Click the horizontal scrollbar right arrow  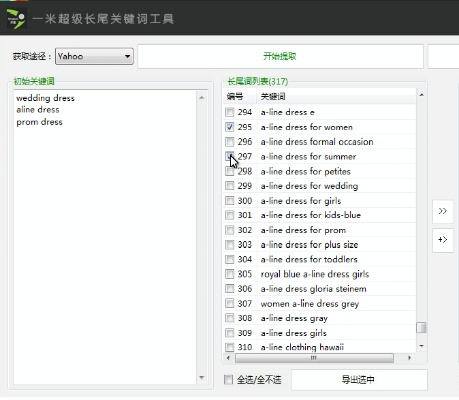pos(410,358)
